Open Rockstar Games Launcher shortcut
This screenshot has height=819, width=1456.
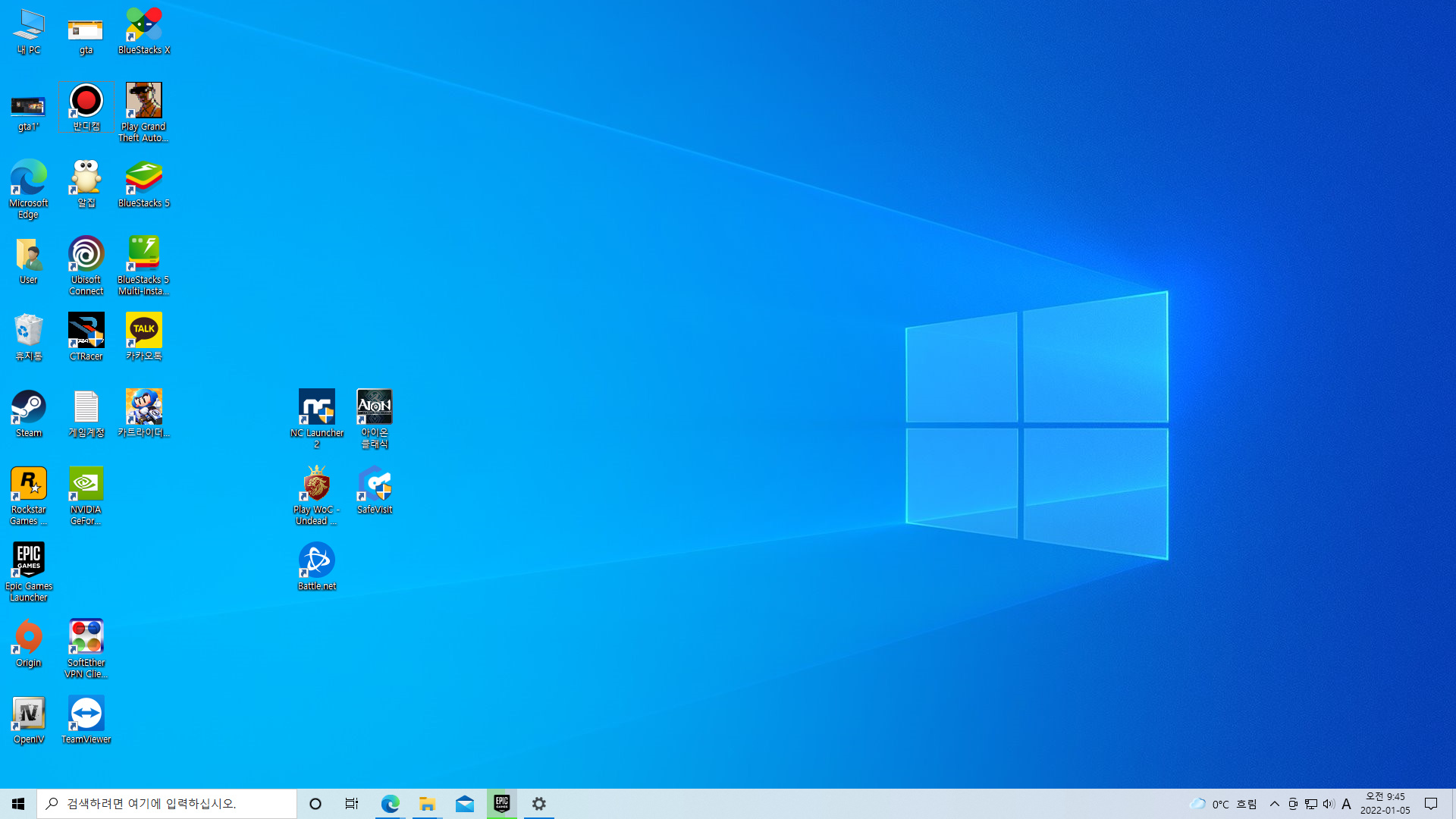click(29, 497)
